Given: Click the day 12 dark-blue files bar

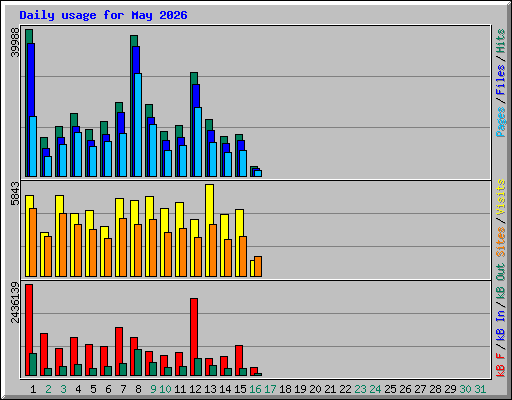Looking at the screenshot, I should tap(196, 96).
